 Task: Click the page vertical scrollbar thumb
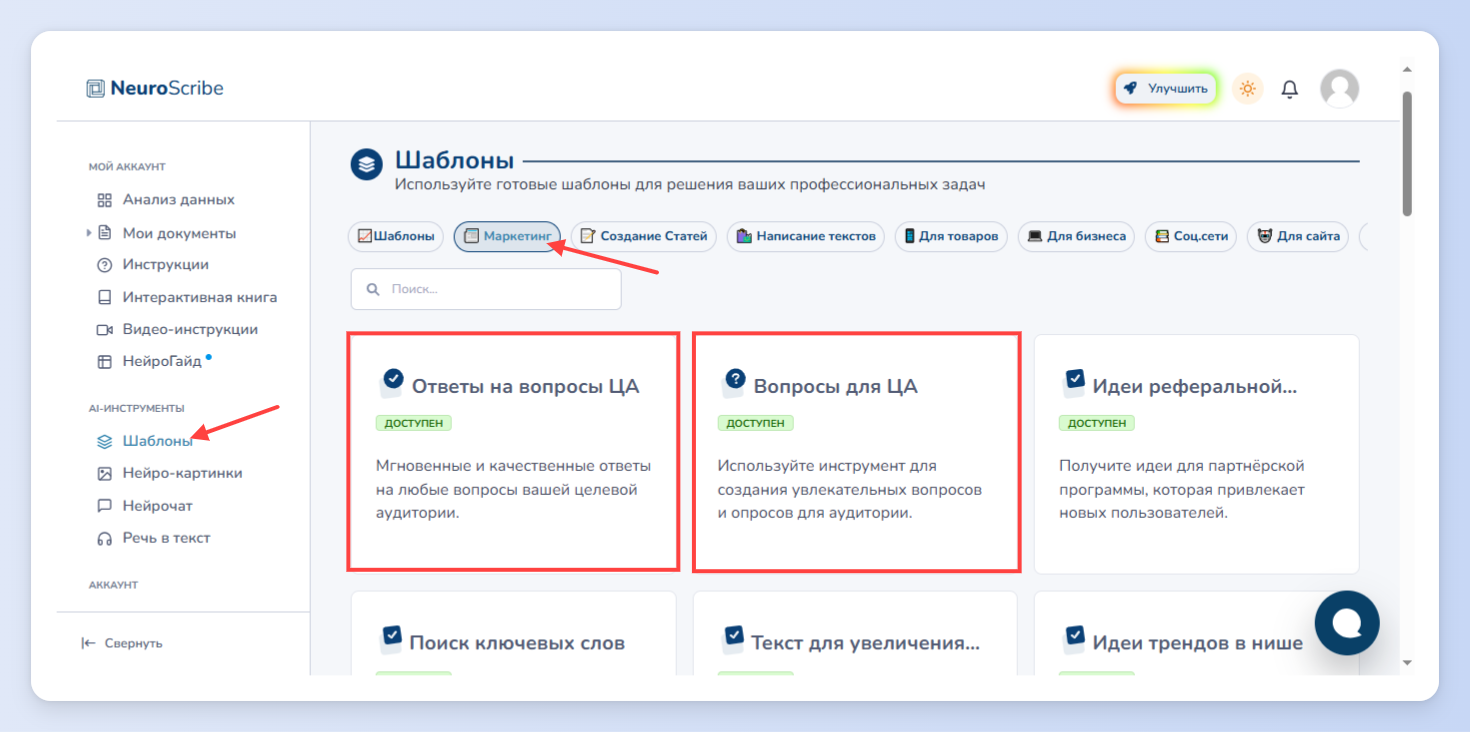click(x=1407, y=153)
